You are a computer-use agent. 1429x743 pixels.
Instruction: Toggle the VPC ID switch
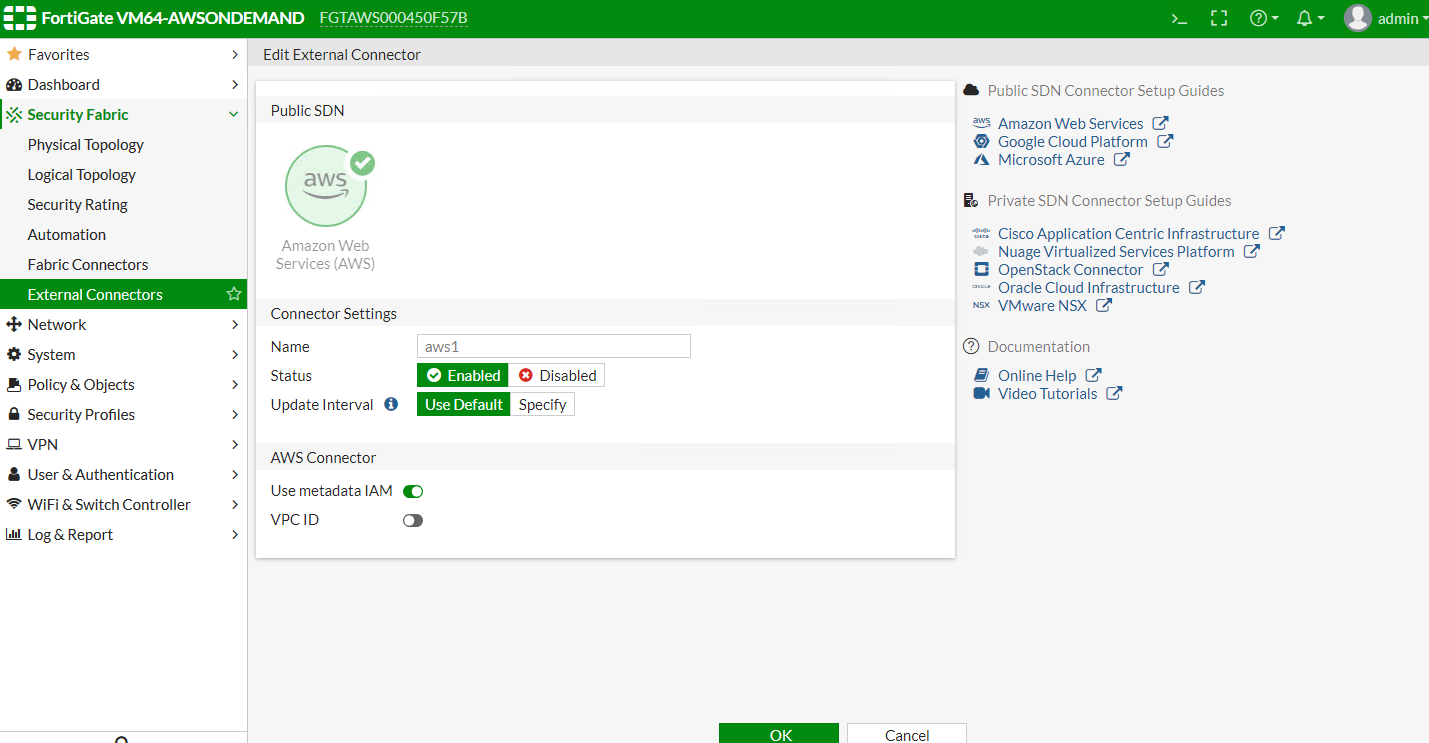(413, 520)
